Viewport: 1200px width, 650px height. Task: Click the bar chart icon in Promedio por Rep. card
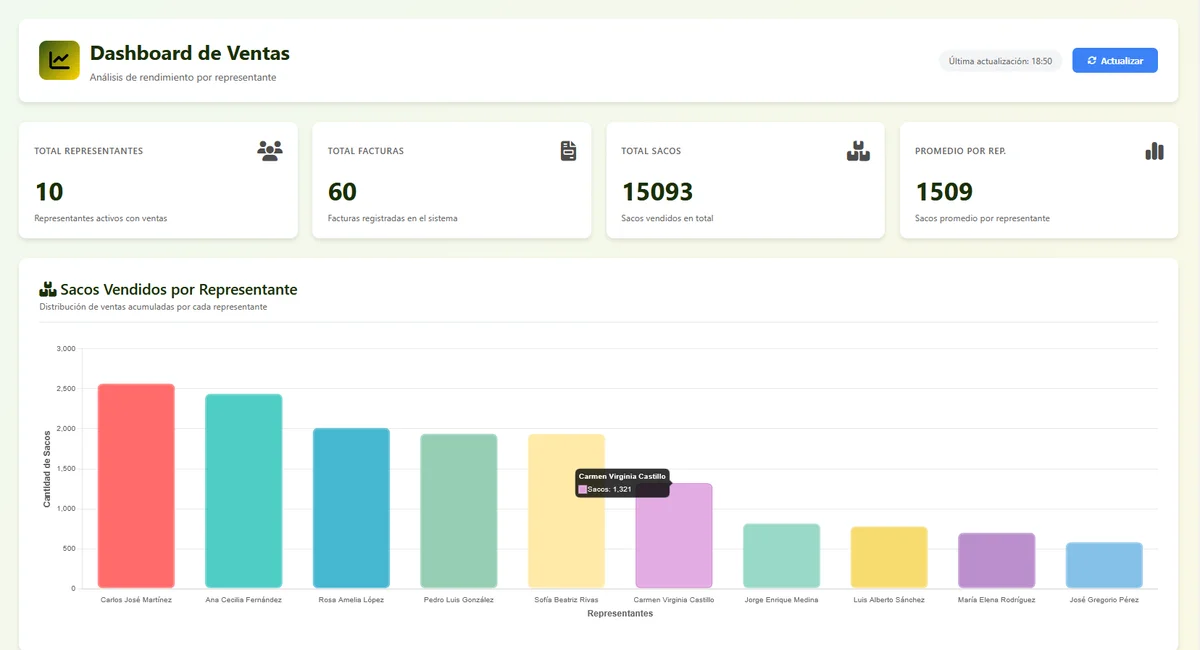coord(1154,151)
